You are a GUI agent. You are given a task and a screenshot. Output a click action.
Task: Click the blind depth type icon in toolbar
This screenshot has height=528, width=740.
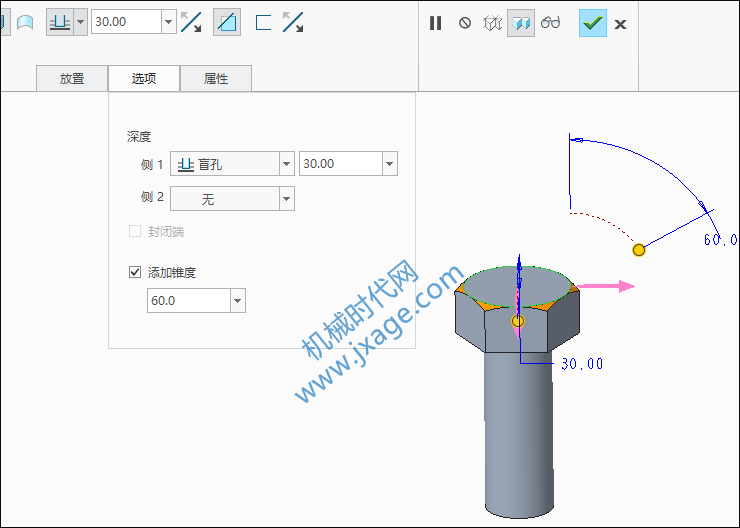pyautogui.click(x=60, y=22)
